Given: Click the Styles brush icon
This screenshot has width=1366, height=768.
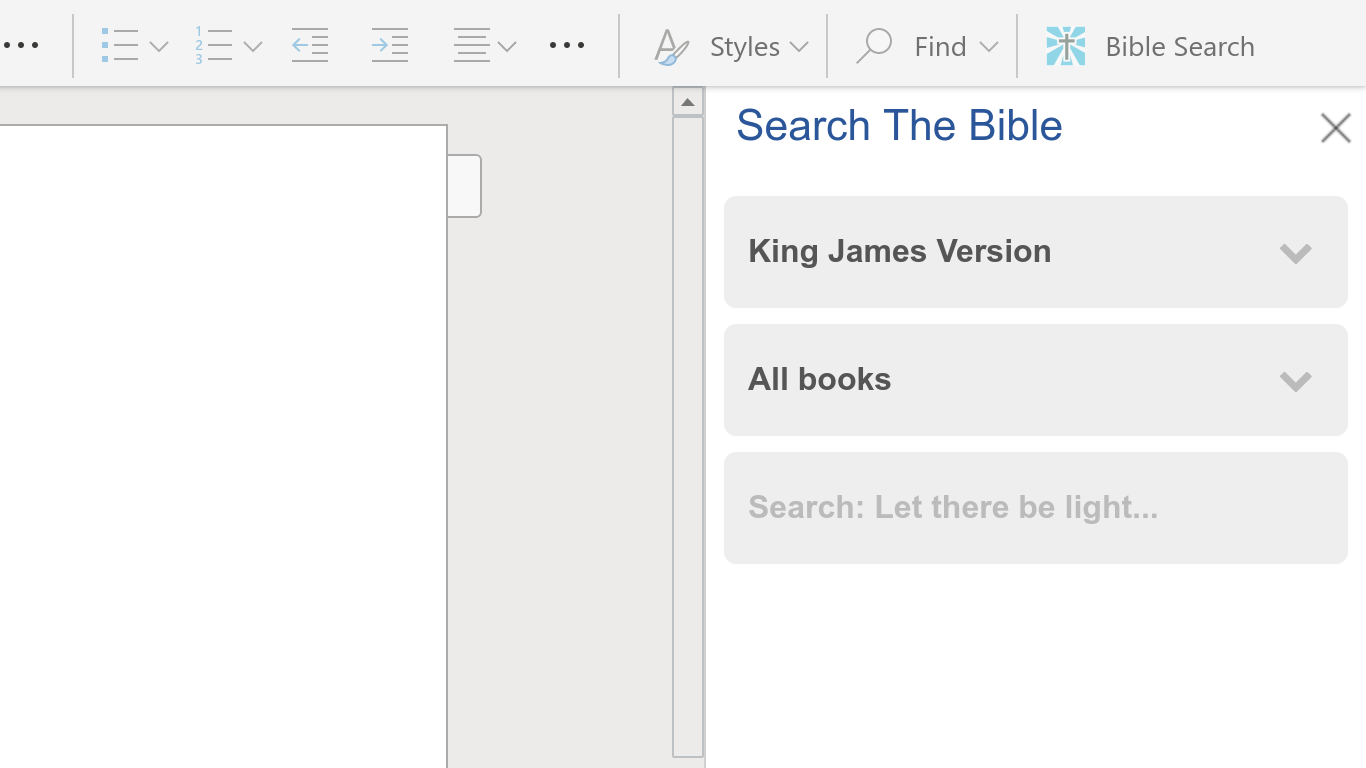Looking at the screenshot, I should [x=670, y=46].
